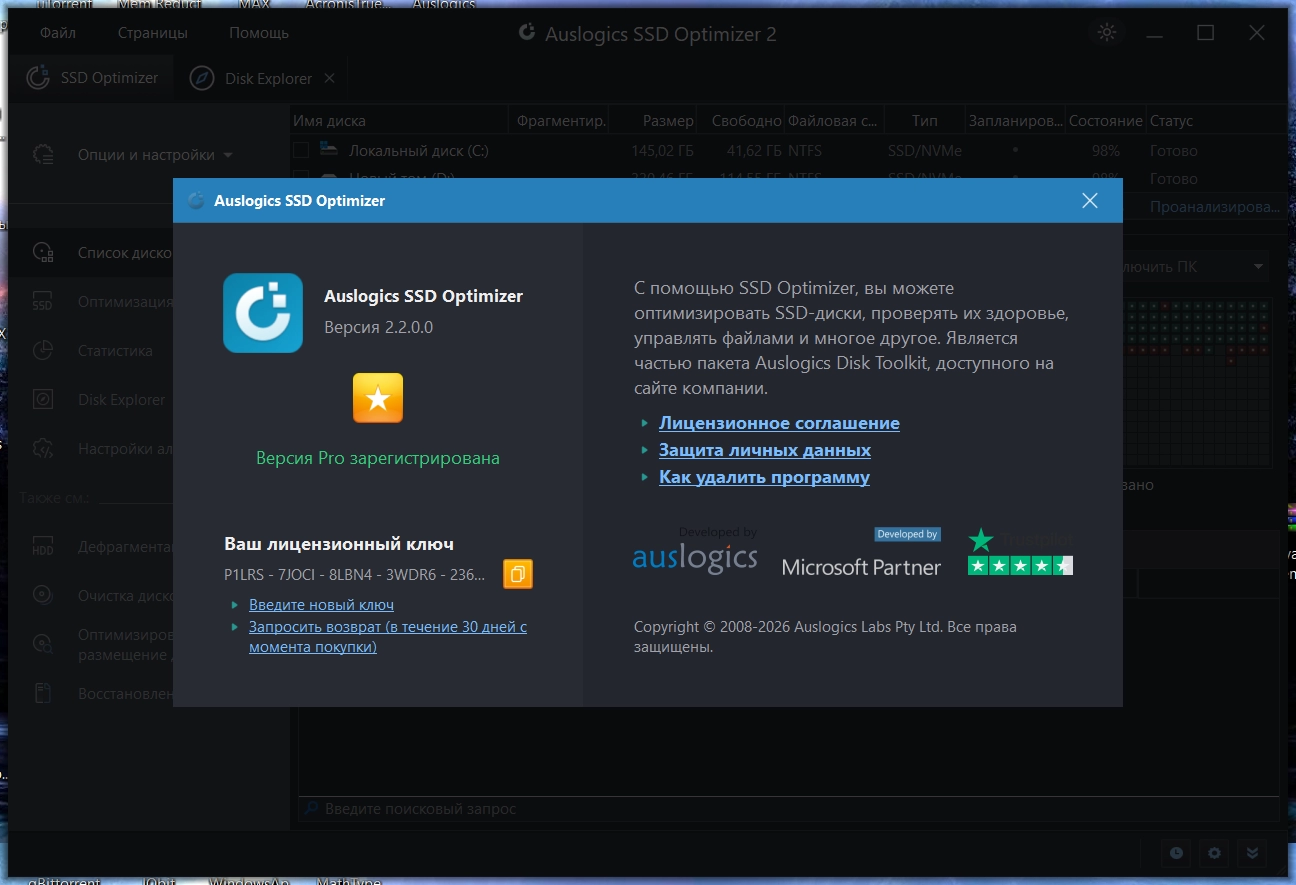Image resolution: width=1296 pixels, height=885 pixels.
Task: Open the Статистика sidebar item
Action: (115, 351)
